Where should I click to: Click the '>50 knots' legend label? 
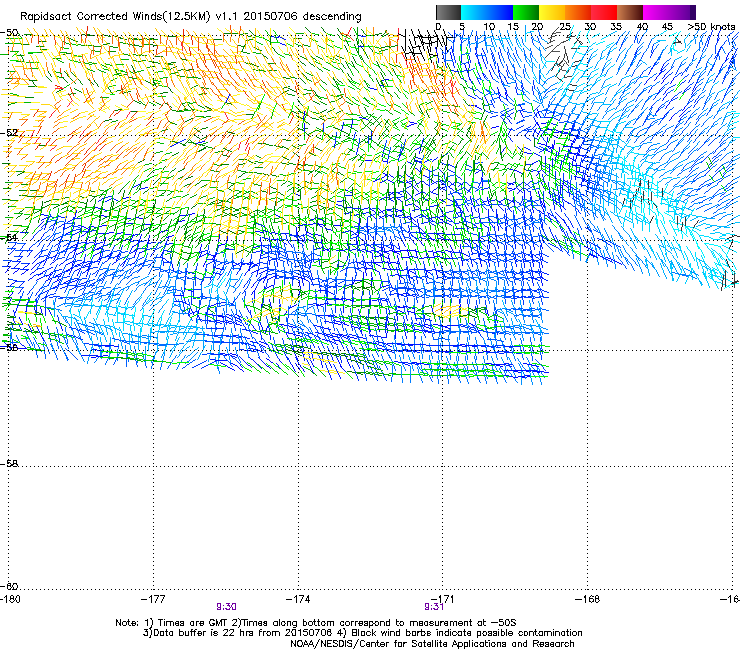[711, 27]
